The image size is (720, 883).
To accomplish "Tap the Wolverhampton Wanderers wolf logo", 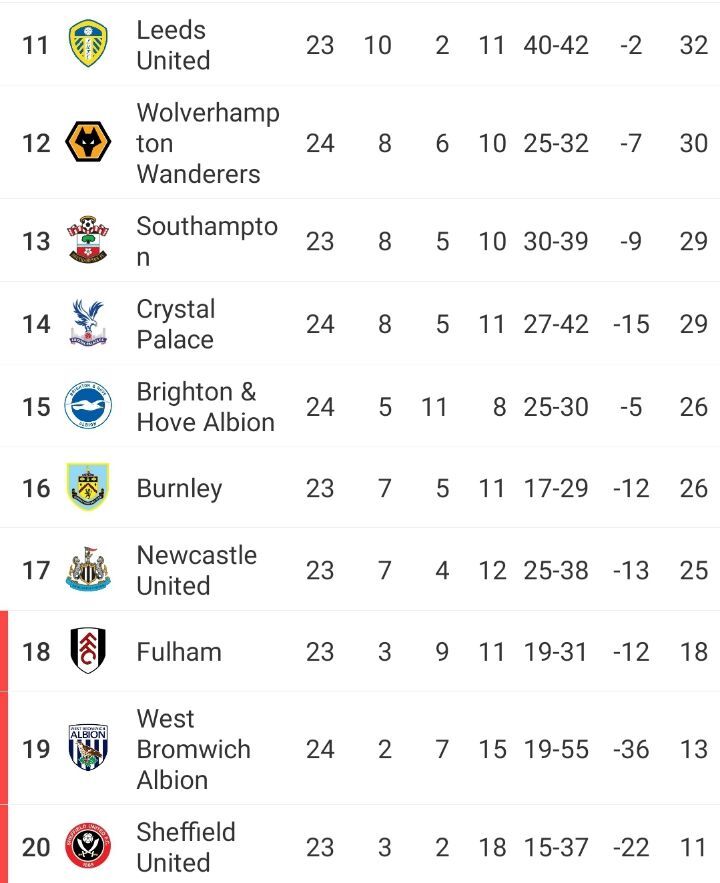I will 88,143.
